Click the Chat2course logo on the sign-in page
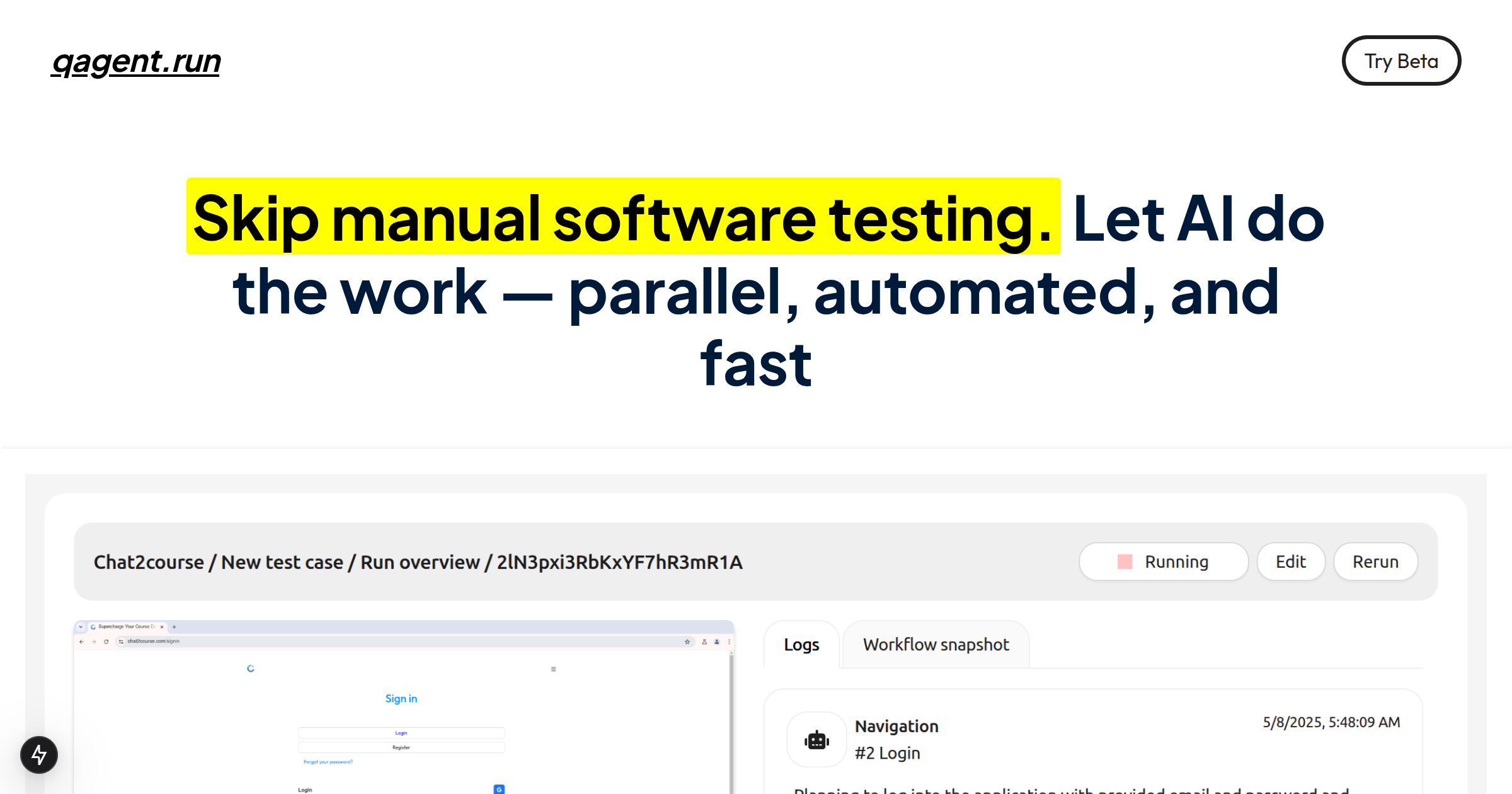Screen dimensions: 1512x794 click(251, 669)
